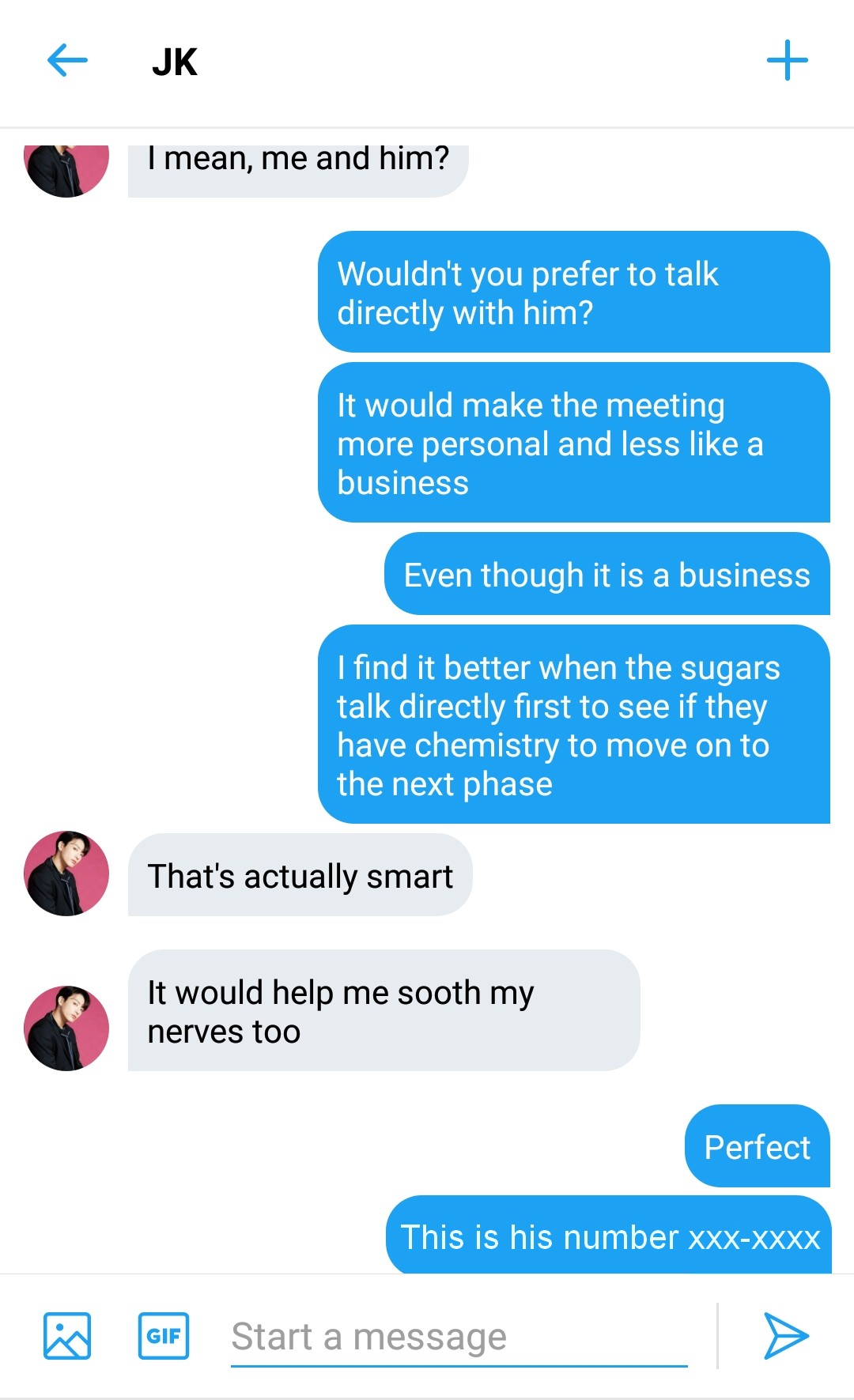Select the "Perfect" message bubble
This screenshot has width=854, height=1400.
coord(757,1146)
